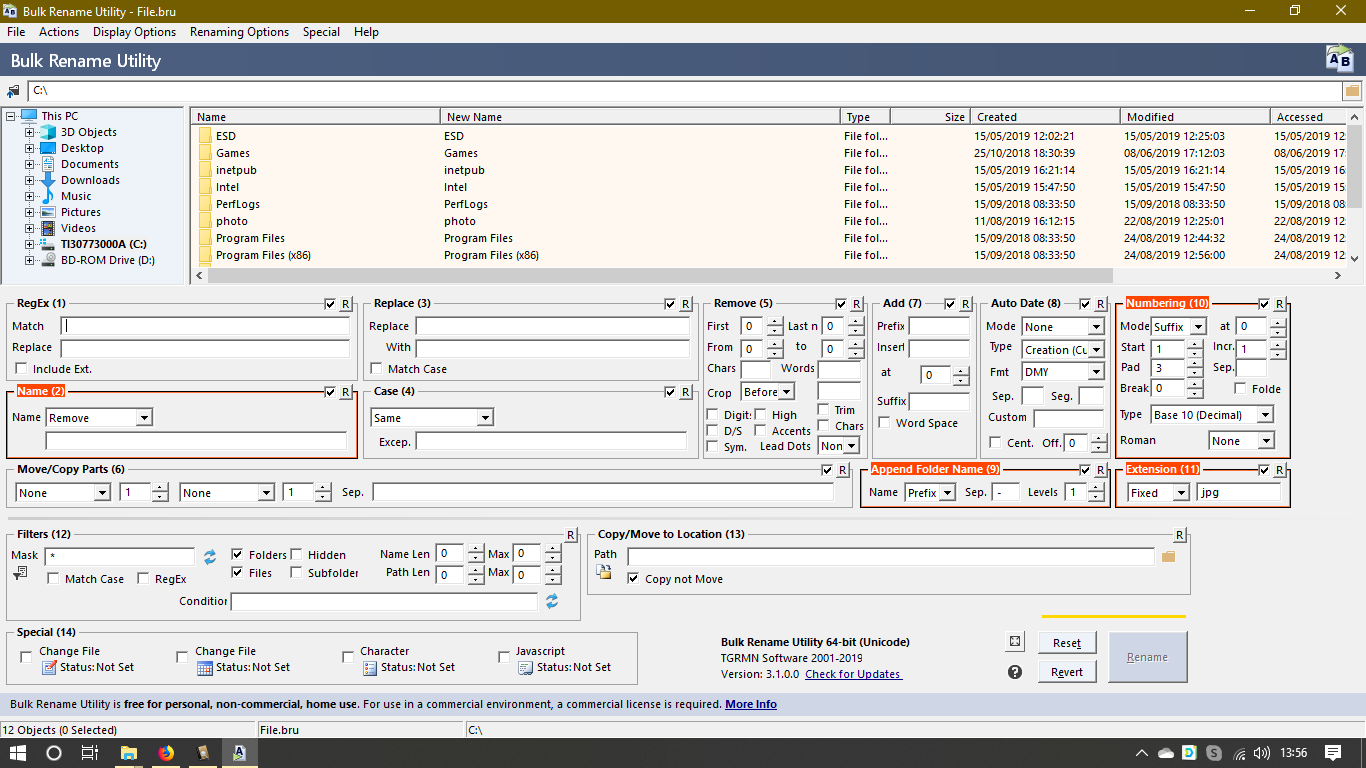Click the Revert button
The width and height of the screenshot is (1366, 768).
click(1067, 672)
